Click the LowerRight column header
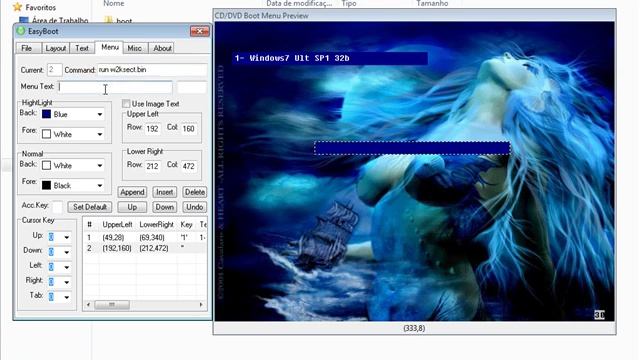This screenshot has width=640, height=360. click(x=156, y=224)
